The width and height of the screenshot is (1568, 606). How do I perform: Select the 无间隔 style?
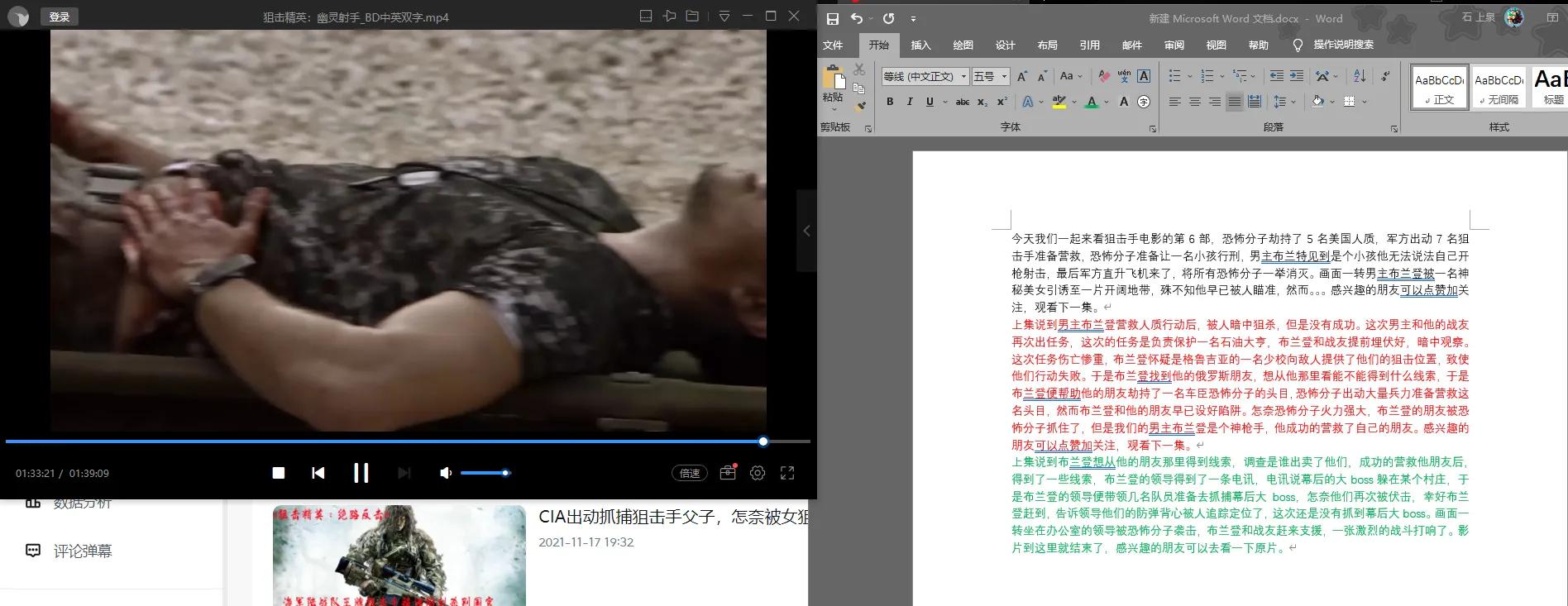coord(1499,88)
